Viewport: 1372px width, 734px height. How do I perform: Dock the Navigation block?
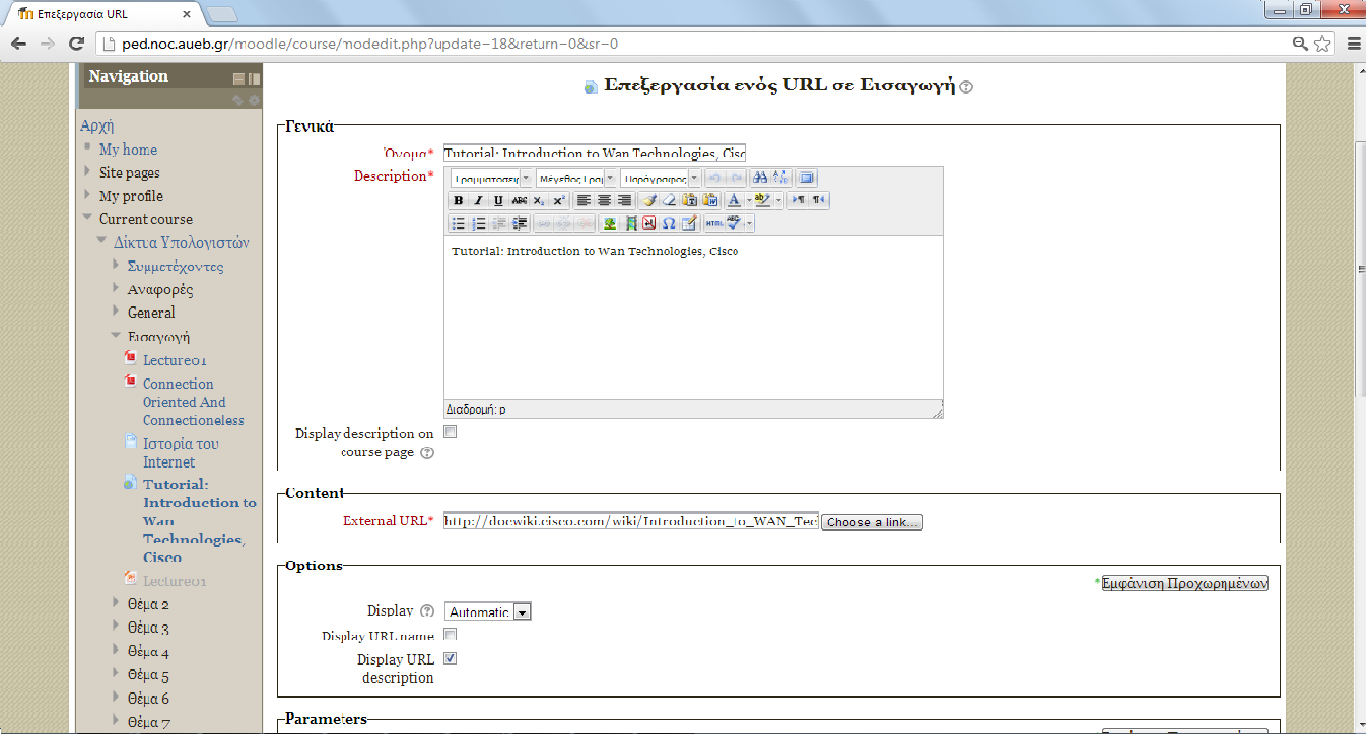254,78
